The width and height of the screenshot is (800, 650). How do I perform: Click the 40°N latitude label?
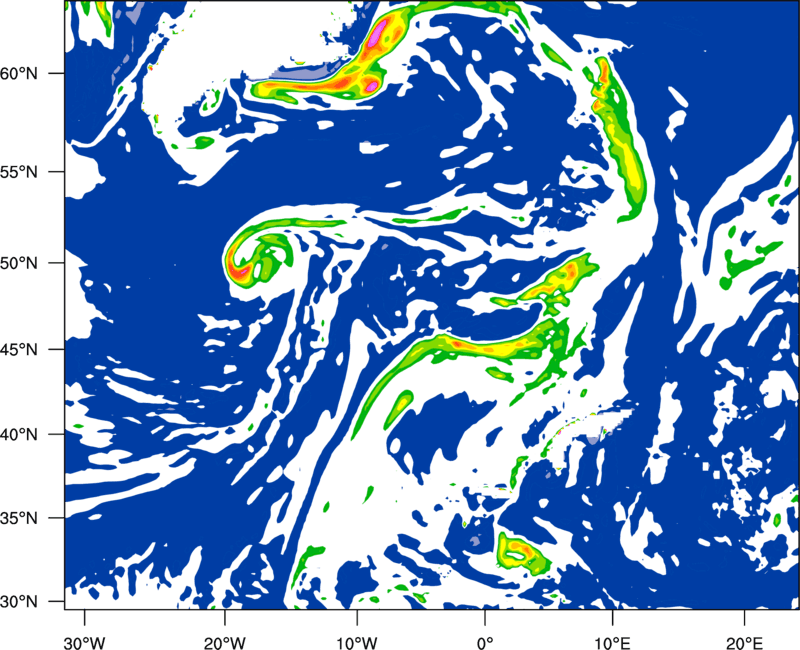[19, 435]
